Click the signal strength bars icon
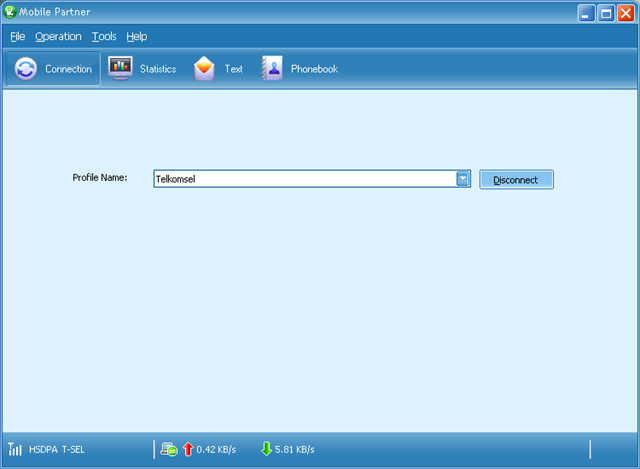 (x=15, y=449)
